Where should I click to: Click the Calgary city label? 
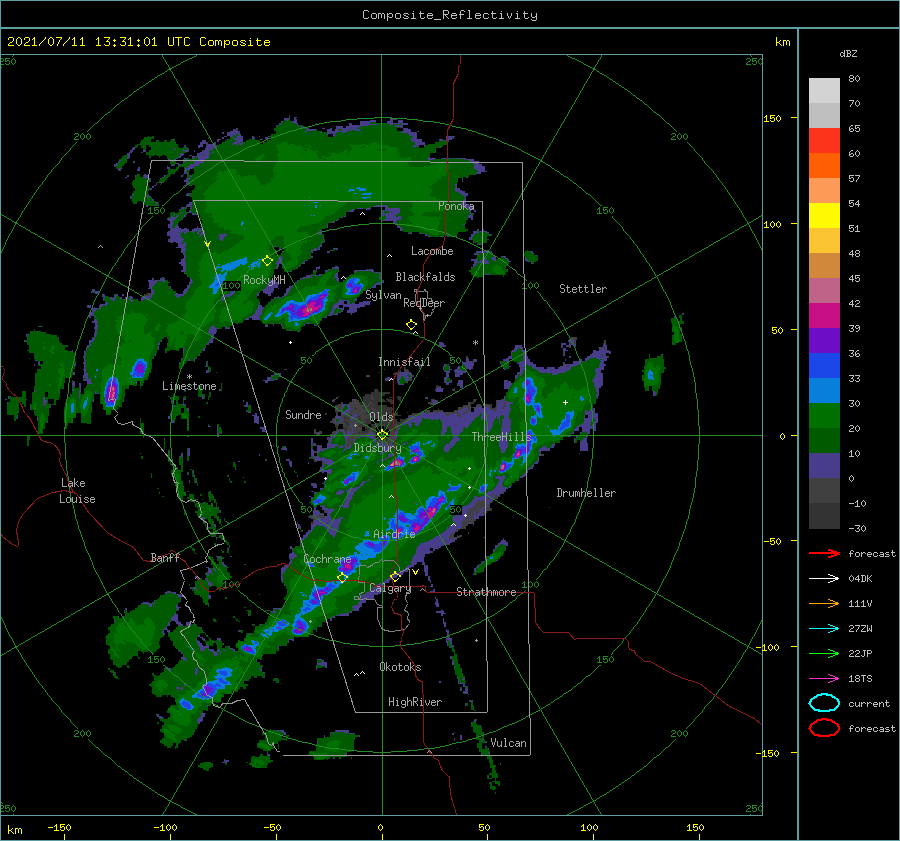(390, 588)
